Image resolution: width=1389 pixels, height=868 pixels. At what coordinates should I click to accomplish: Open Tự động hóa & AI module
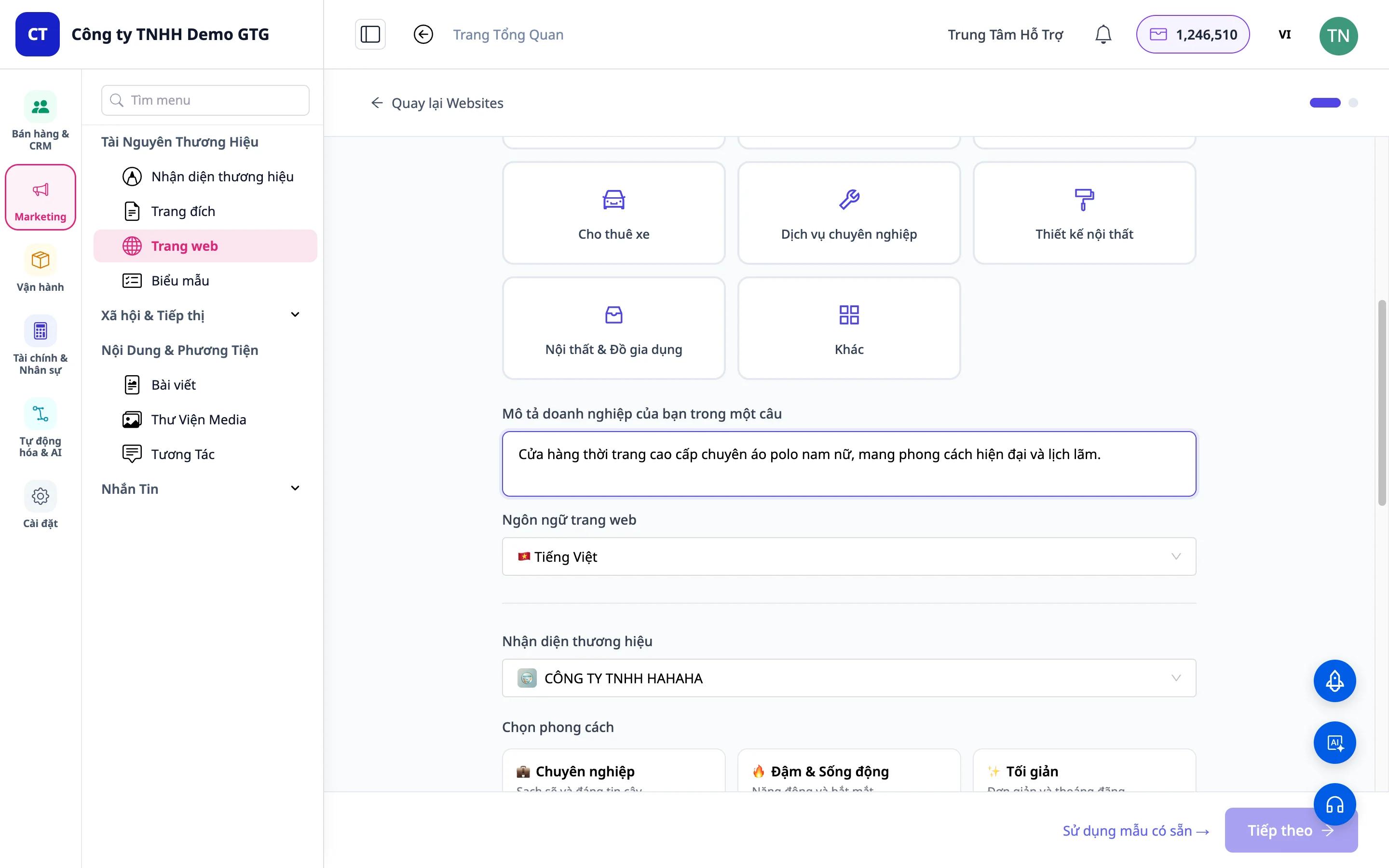pos(40,428)
